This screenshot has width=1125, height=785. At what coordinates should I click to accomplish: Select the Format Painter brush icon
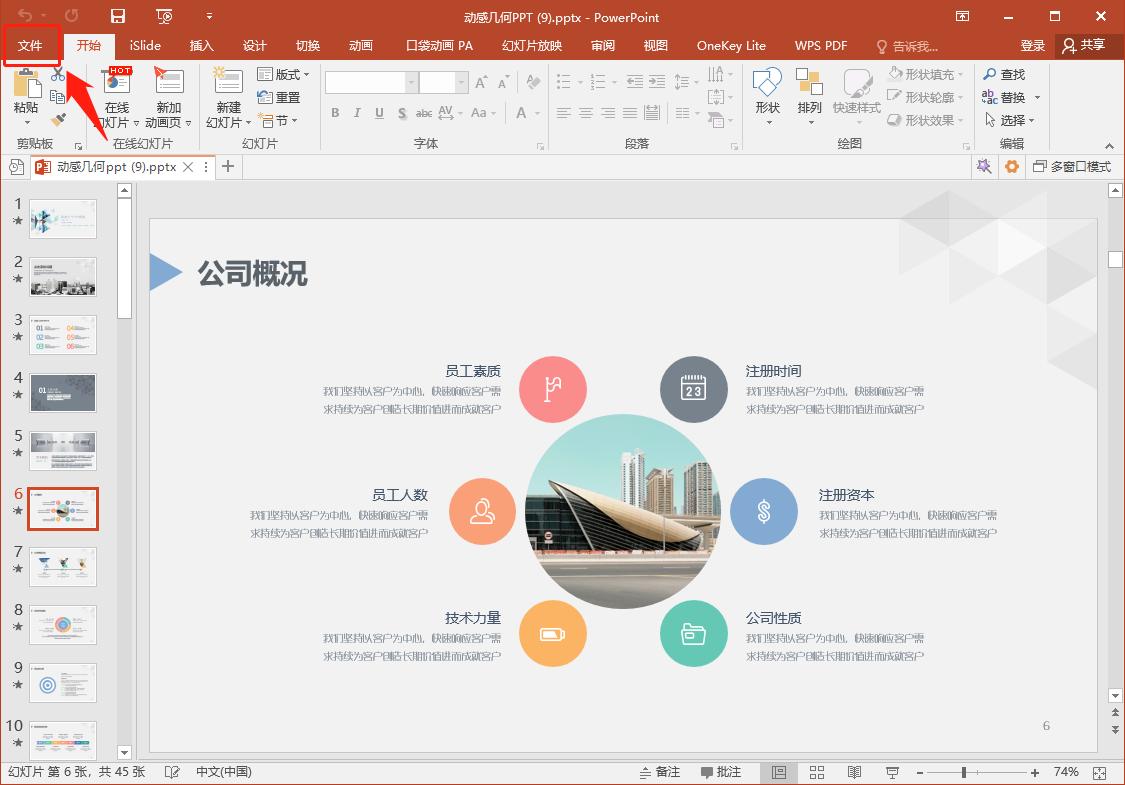58,120
